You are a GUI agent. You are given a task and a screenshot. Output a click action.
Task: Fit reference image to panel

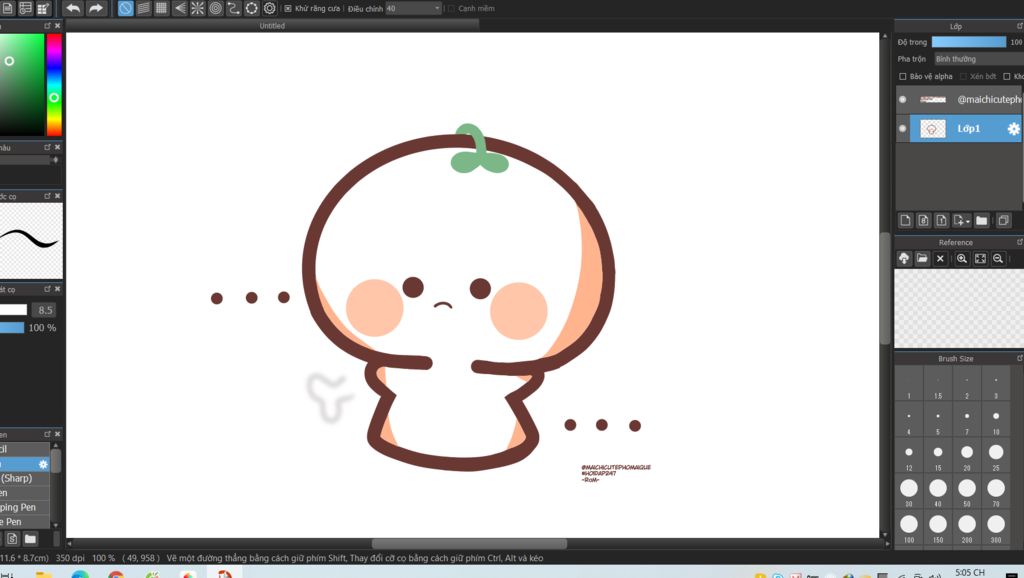tap(980, 259)
